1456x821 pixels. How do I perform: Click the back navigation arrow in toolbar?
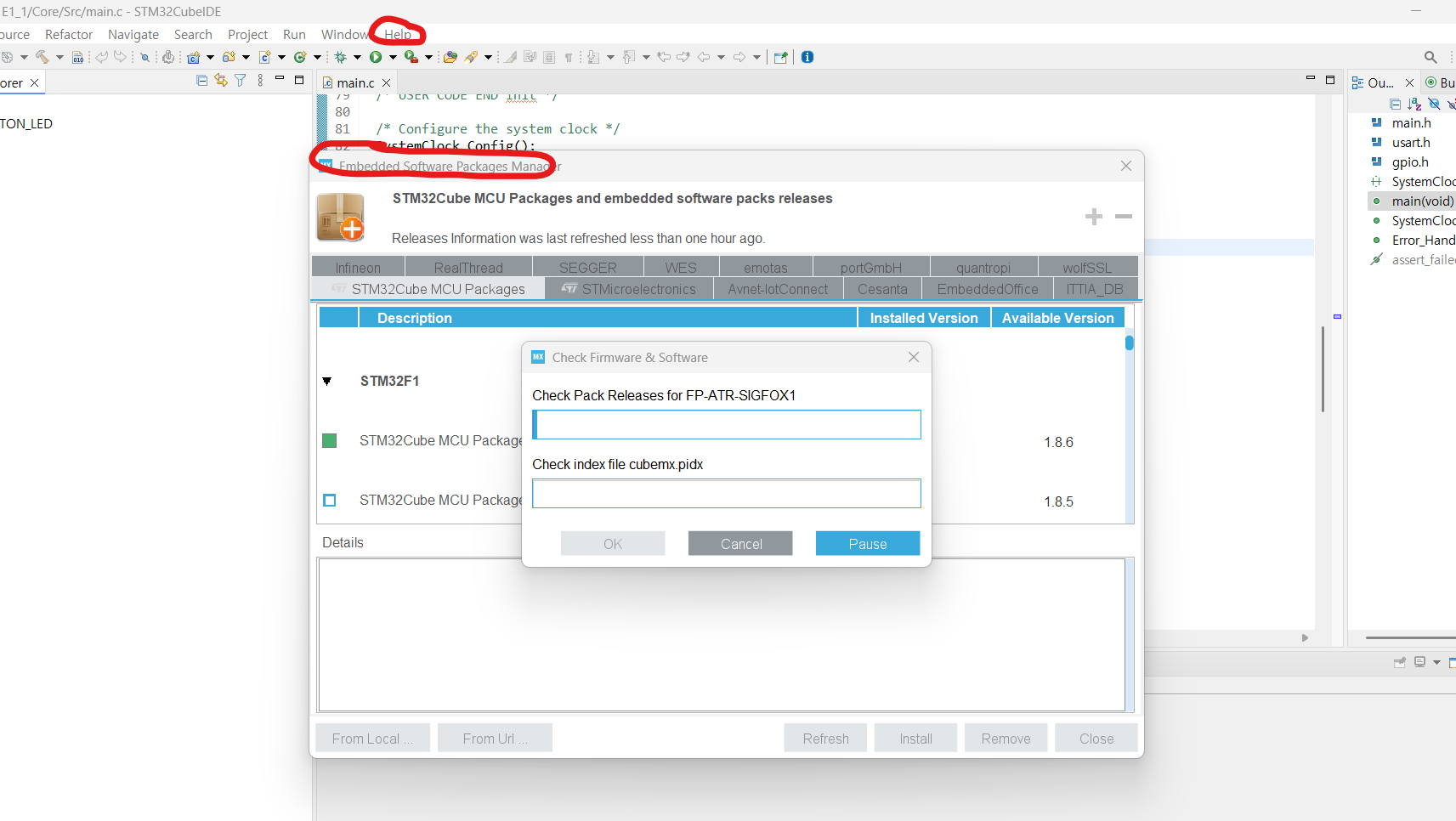(704, 57)
